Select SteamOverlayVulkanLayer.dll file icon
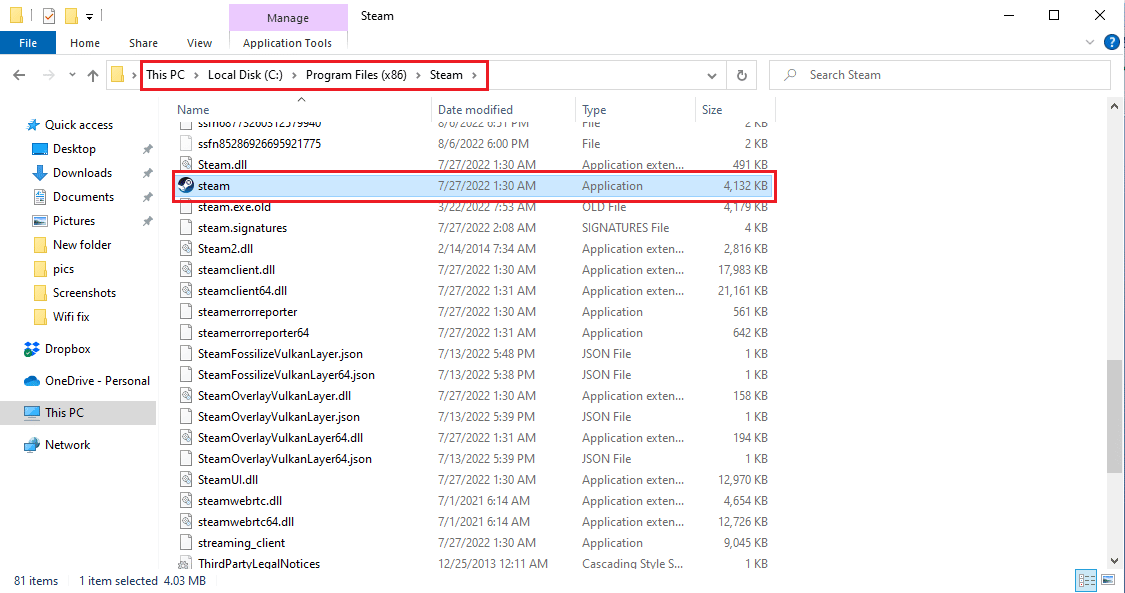1125x593 pixels. pos(186,396)
